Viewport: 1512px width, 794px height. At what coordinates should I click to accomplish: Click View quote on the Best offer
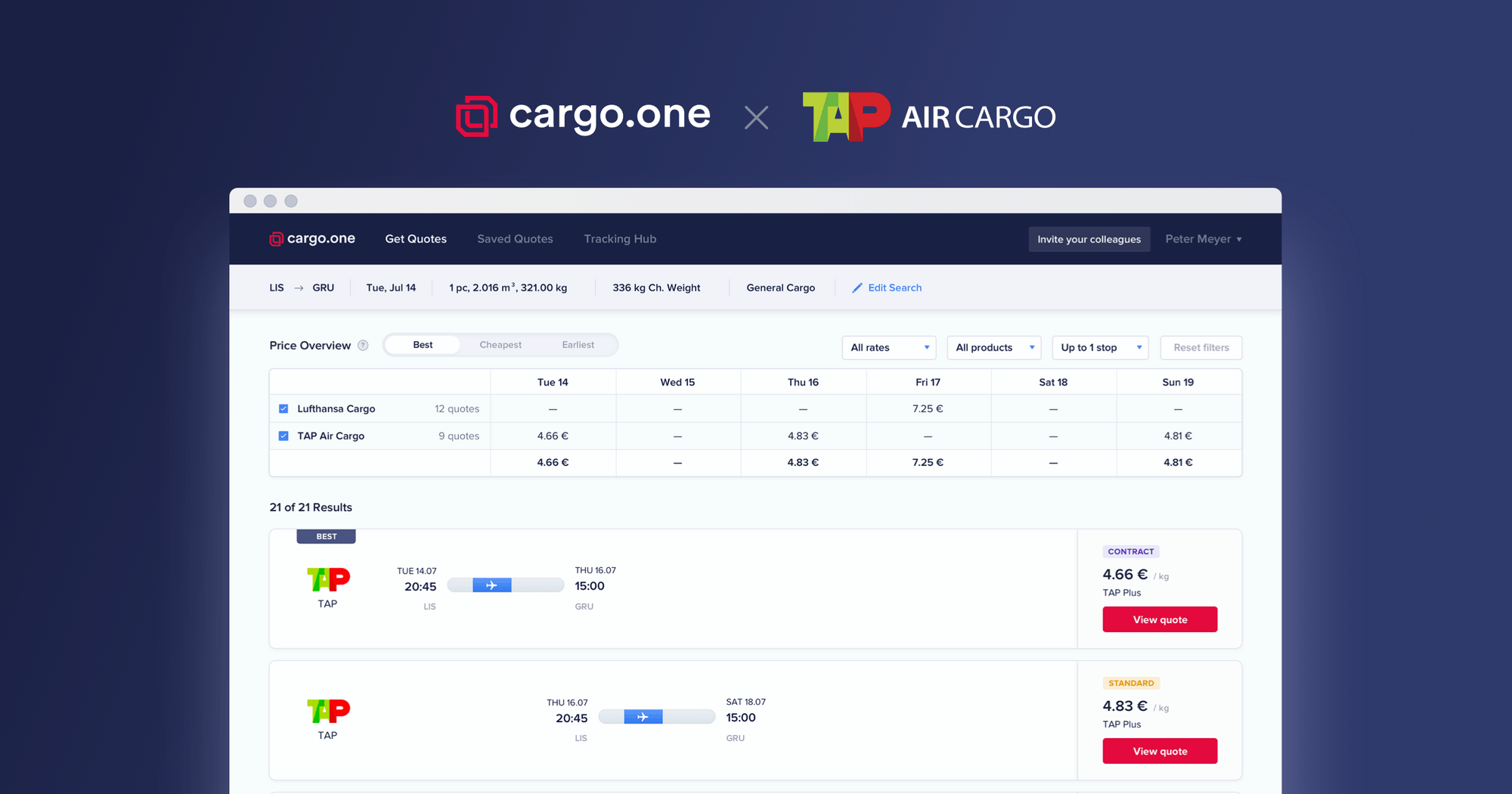1160,619
